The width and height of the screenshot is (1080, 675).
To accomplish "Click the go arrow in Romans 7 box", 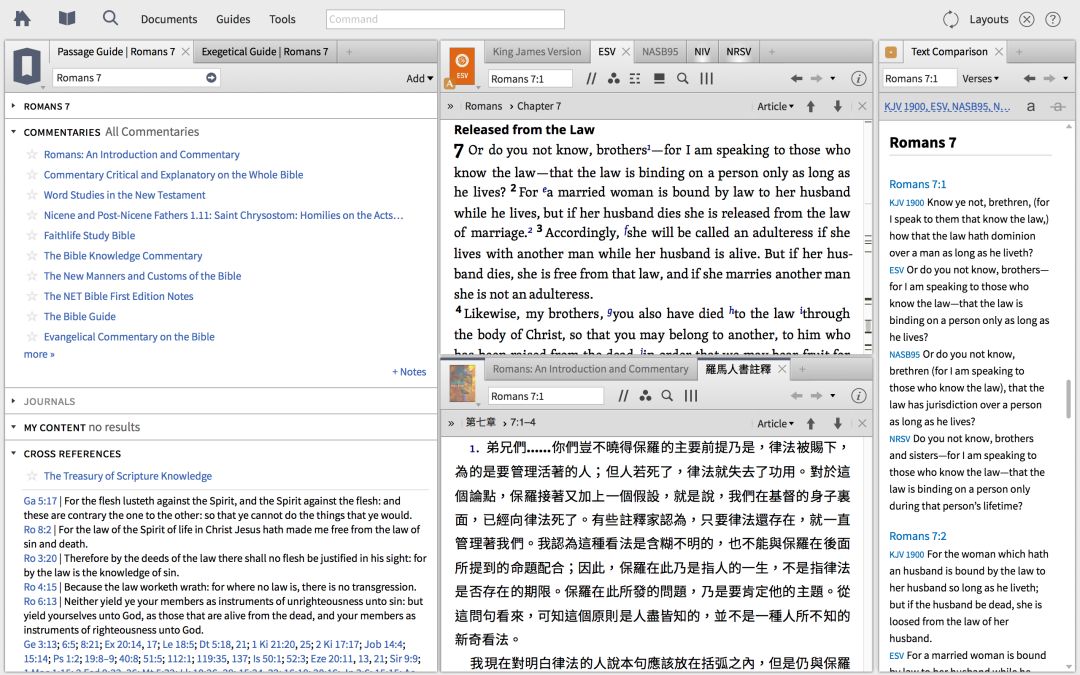I will pyautogui.click(x=211, y=78).
